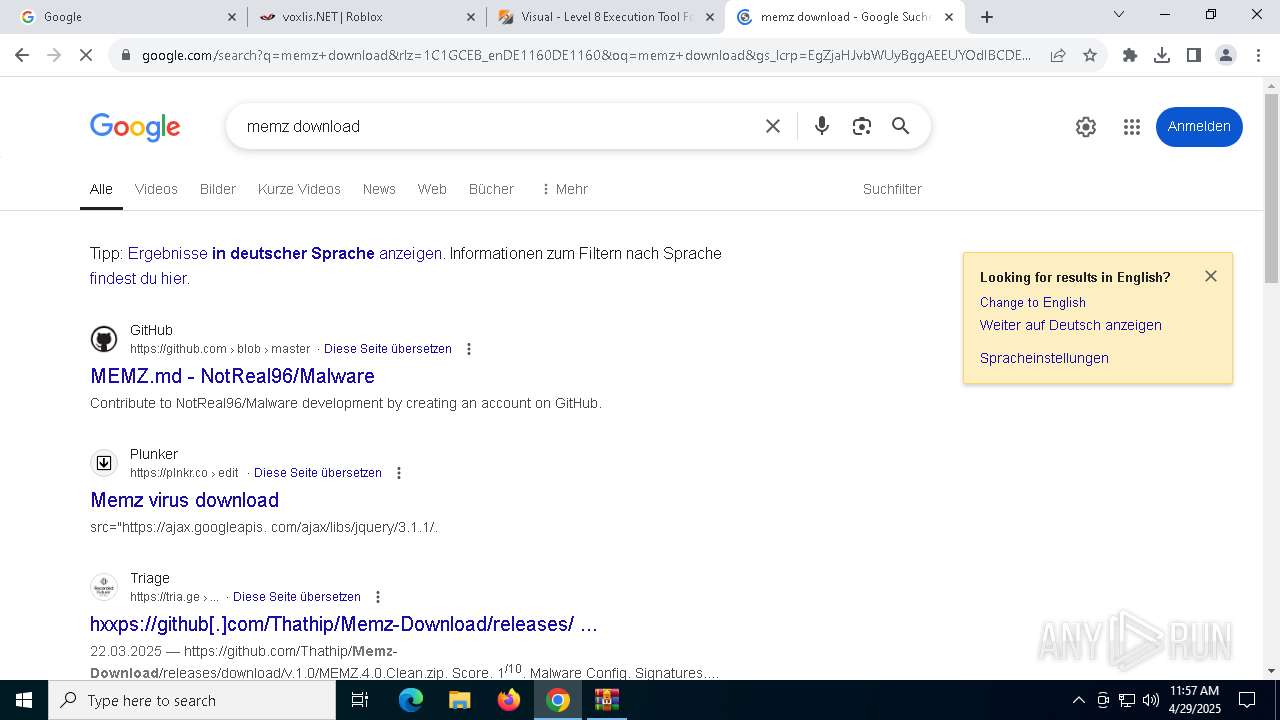Open Chrome downloads icon

1162,56
